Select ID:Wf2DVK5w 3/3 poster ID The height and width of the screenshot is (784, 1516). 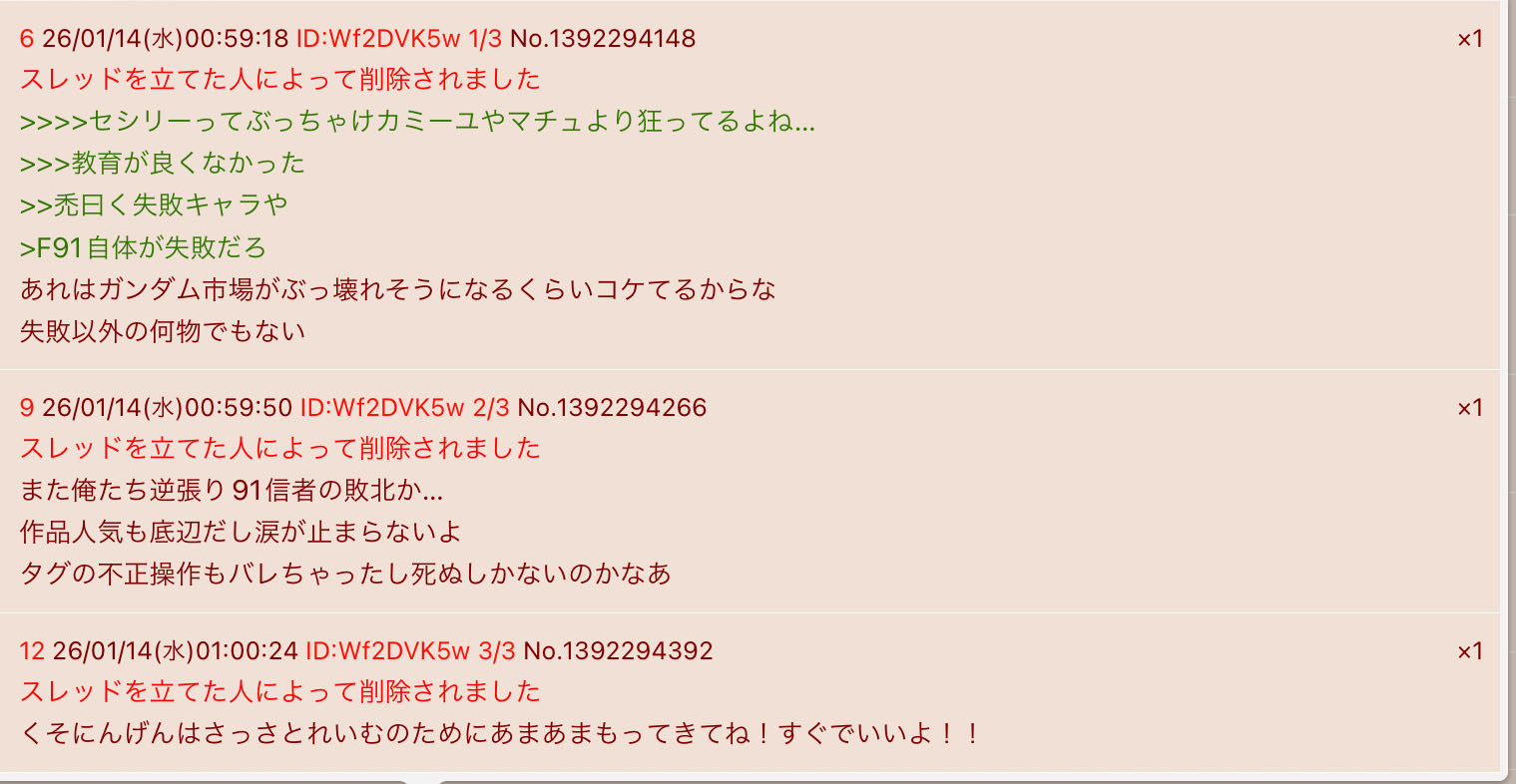(x=410, y=651)
